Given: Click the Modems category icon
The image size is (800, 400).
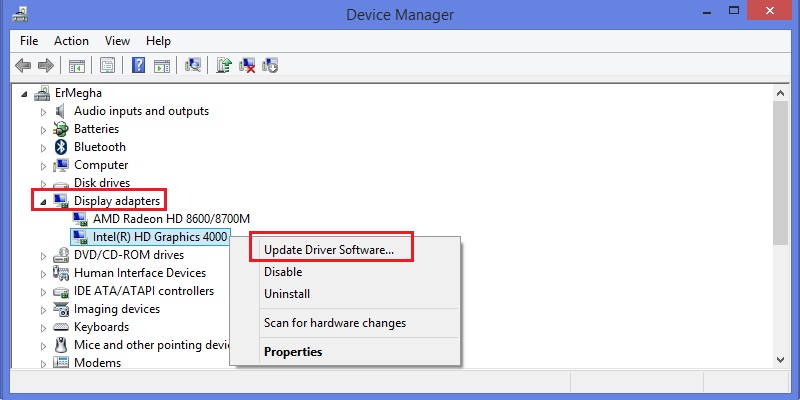Looking at the screenshot, I should click(x=61, y=363).
